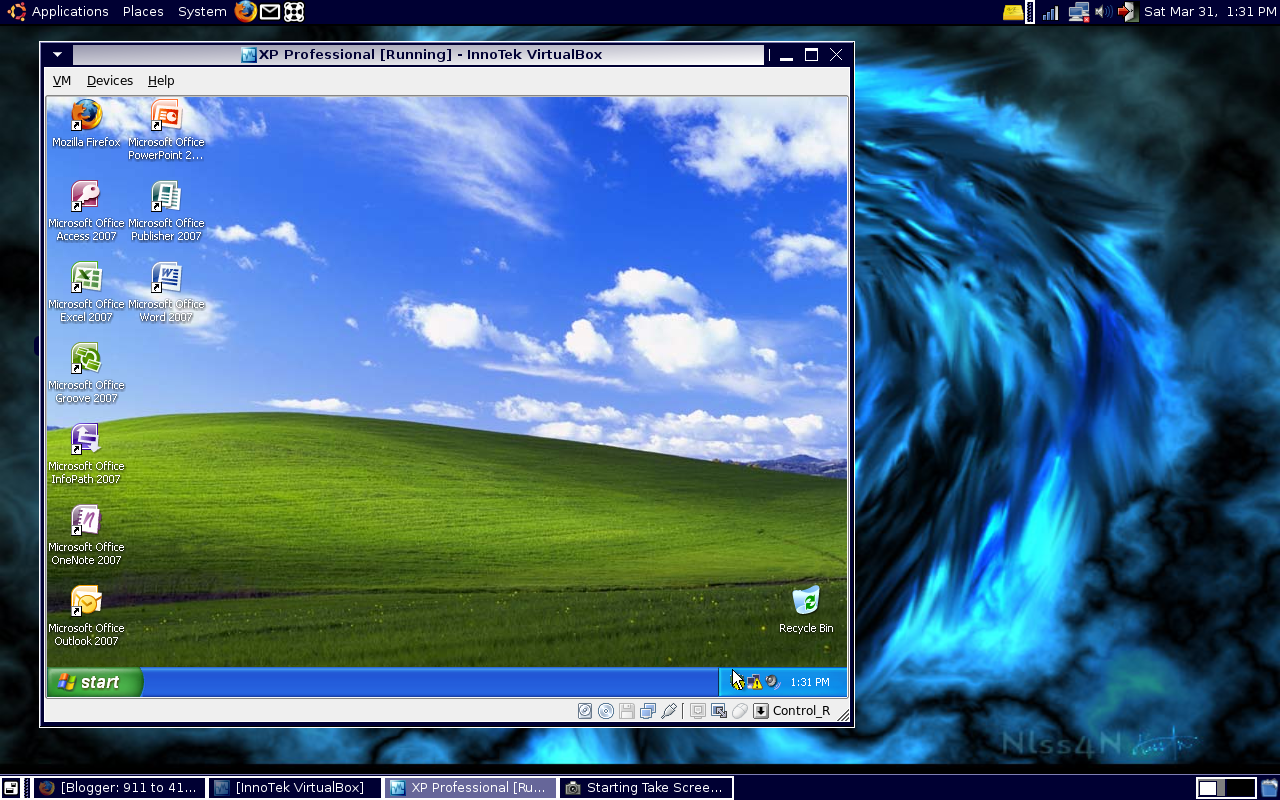The image size is (1280, 800).
Task: Click the Control_R host key label
Action: point(801,711)
